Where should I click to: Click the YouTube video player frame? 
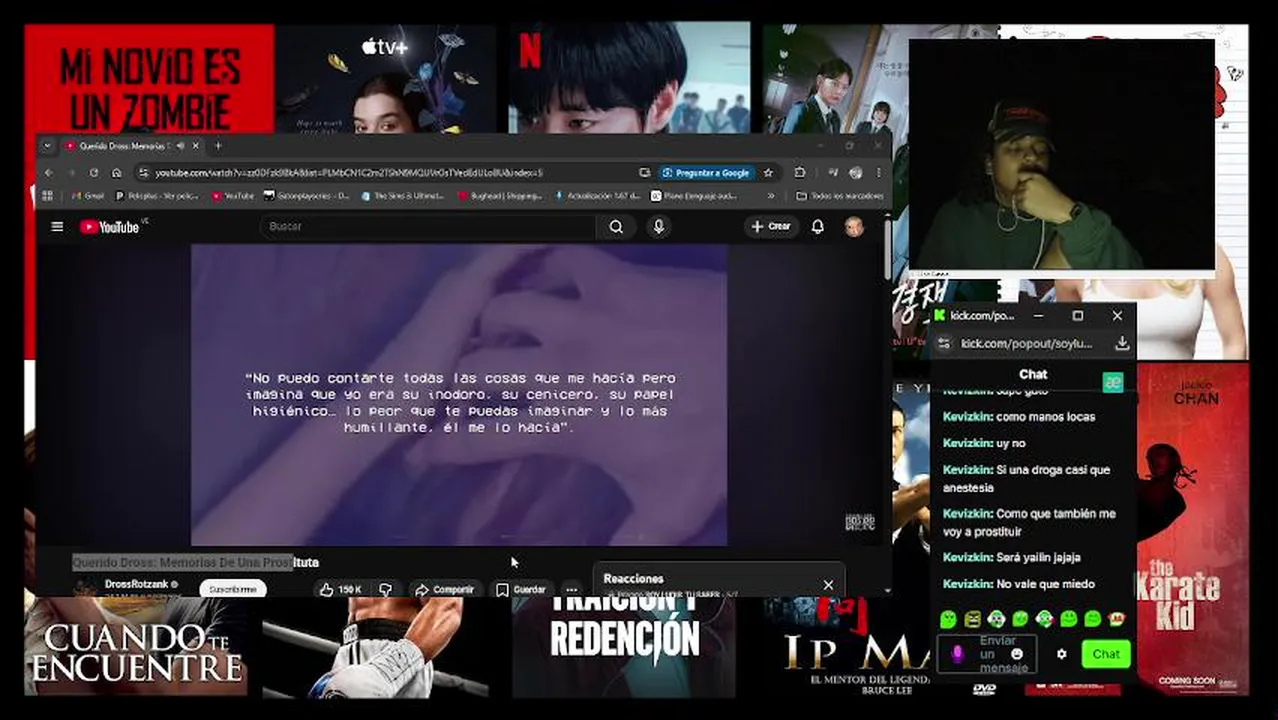click(x=459, y=395)
